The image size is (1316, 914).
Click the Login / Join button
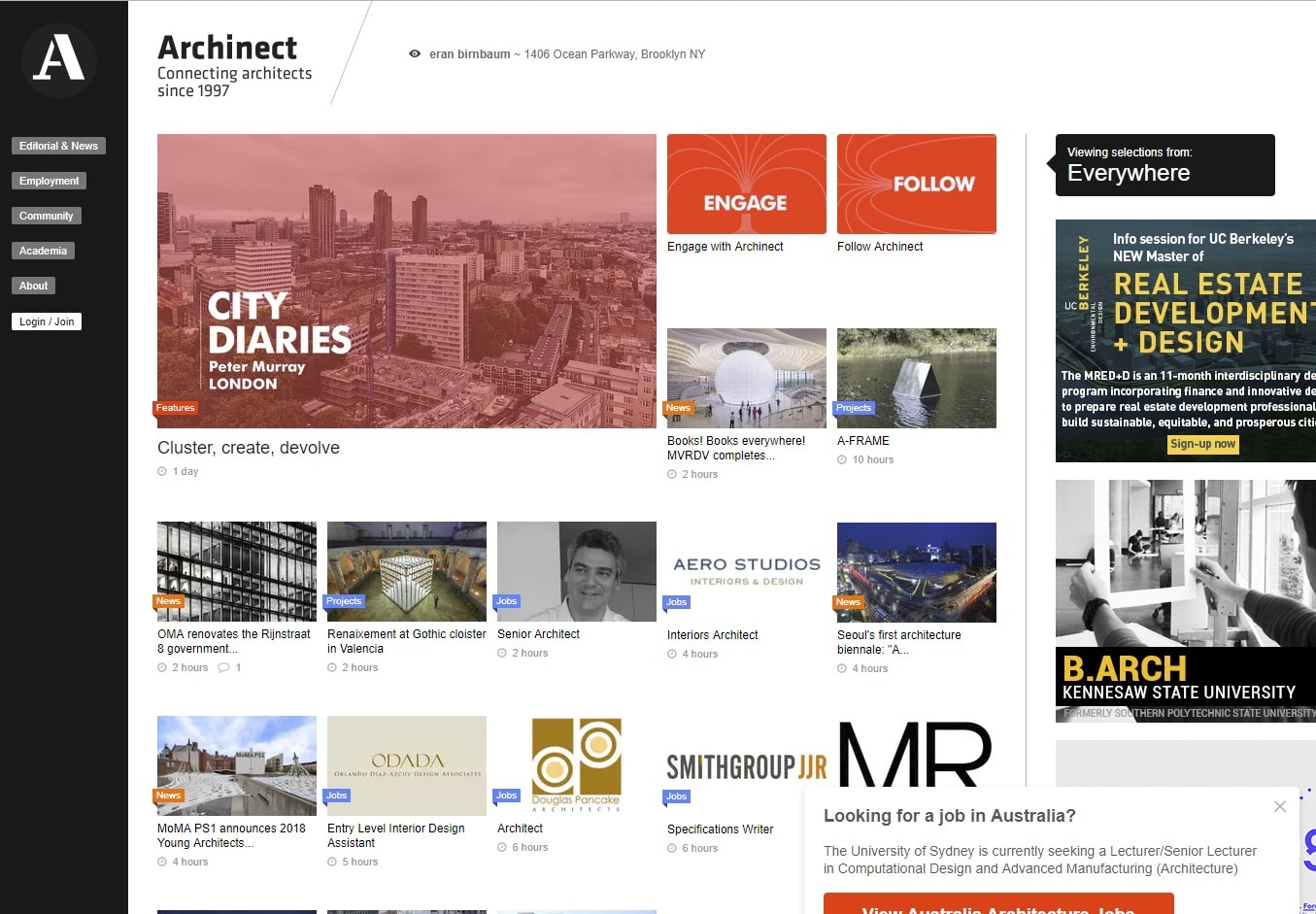coord(47,322)
